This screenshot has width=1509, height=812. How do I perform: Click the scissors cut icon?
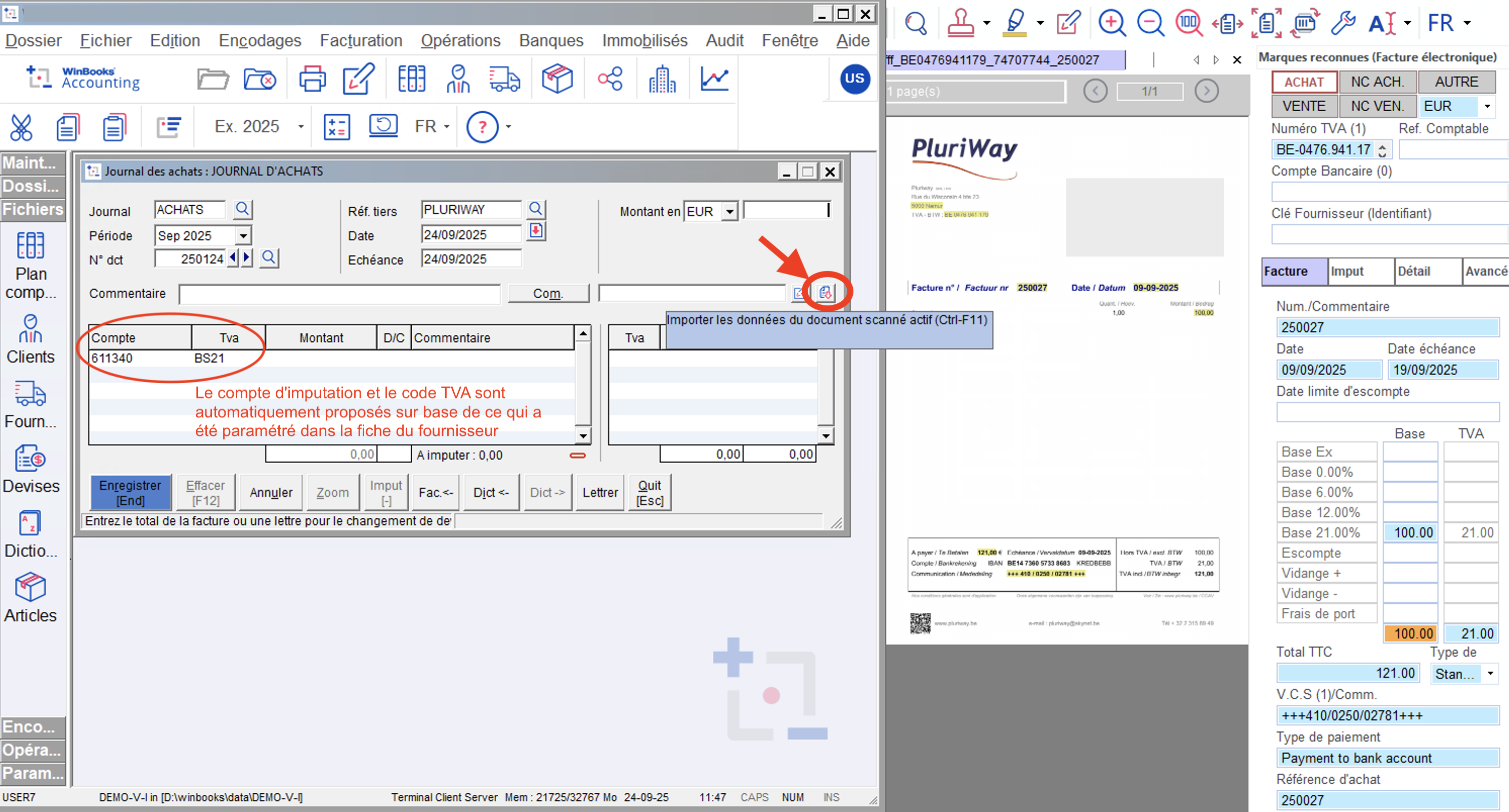(21, 127)
